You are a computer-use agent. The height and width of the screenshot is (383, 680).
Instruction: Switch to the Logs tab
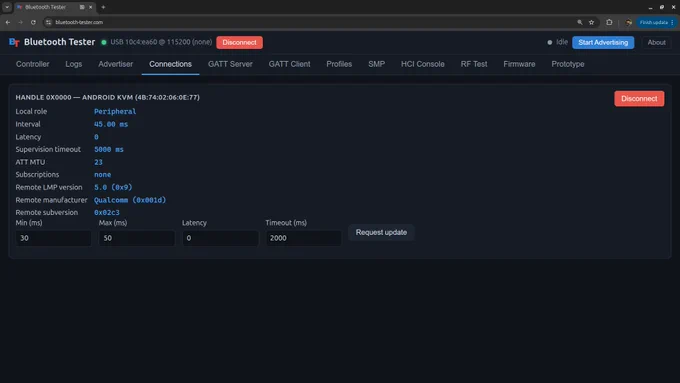coord(74,64)
